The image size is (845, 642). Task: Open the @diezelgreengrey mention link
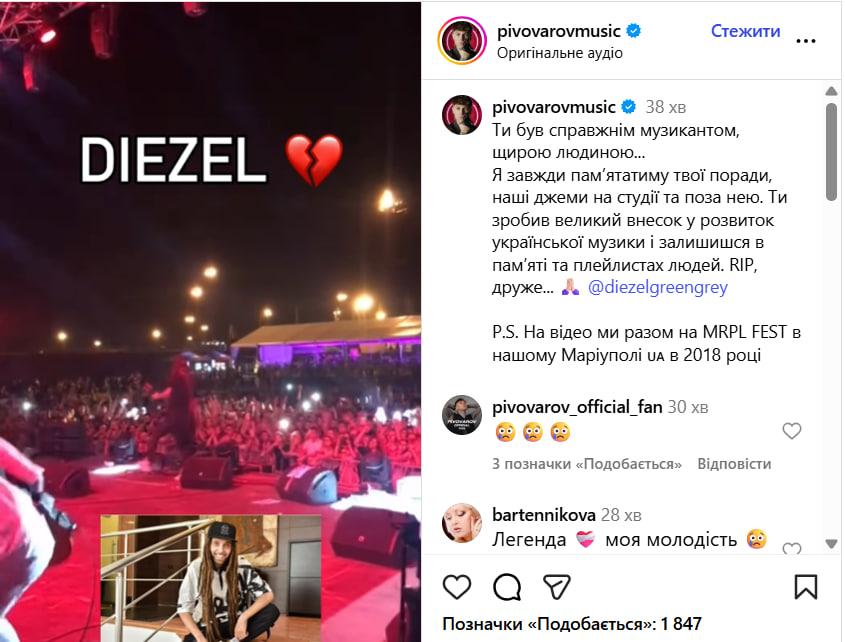click(x=657, y=287)
